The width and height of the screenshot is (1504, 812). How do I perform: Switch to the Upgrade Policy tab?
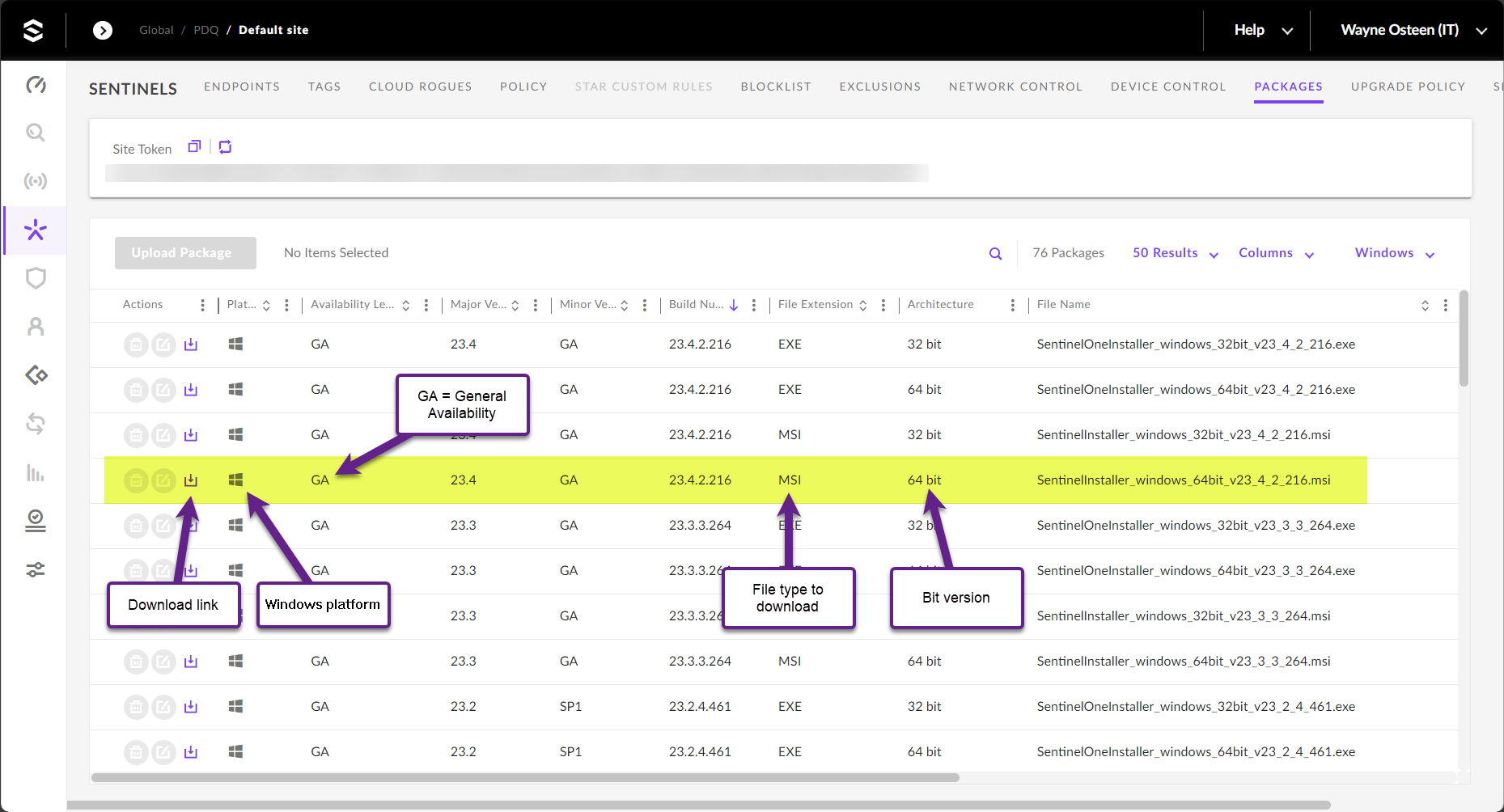1408,87
